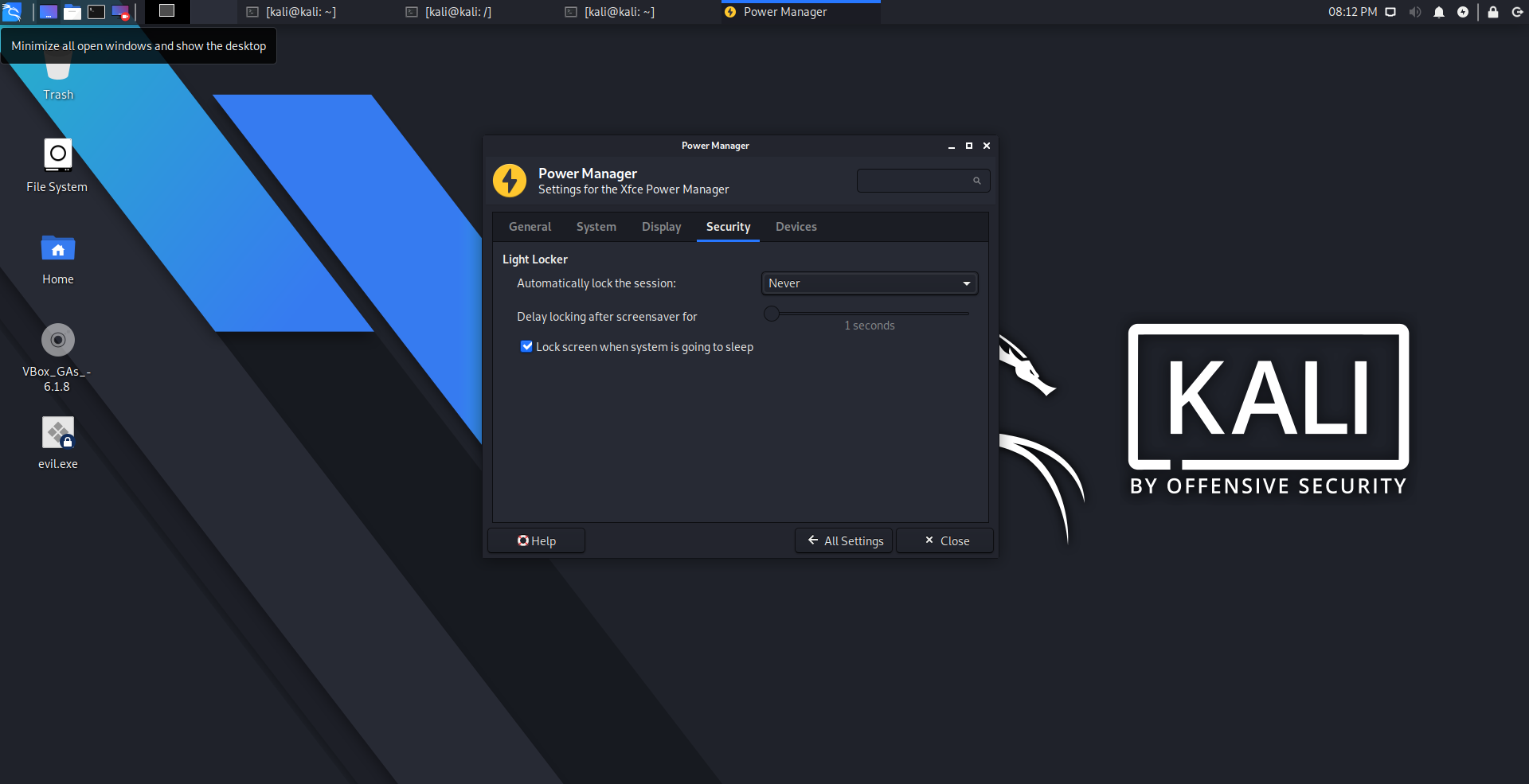Launch the file manager from the taskbar
Screen dimensions: 1529x784
click(x=72, y=12)
